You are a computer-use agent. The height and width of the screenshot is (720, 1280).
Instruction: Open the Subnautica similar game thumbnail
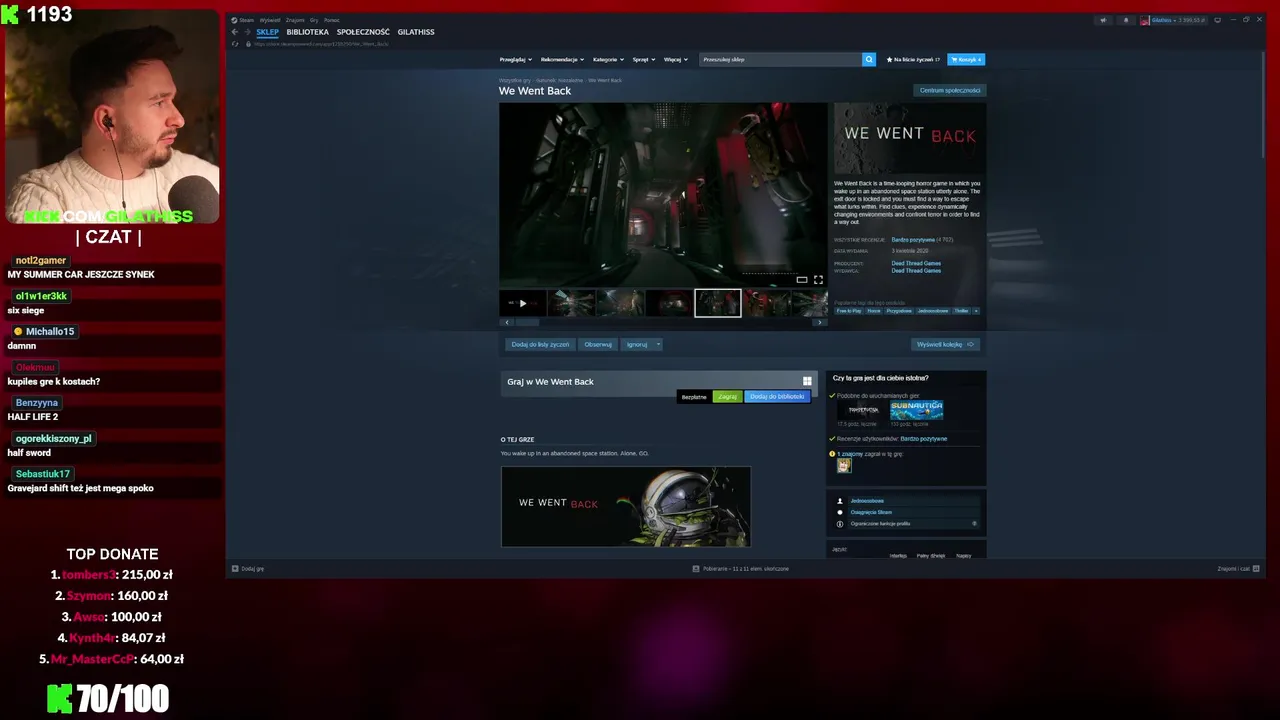coord(916,410)
